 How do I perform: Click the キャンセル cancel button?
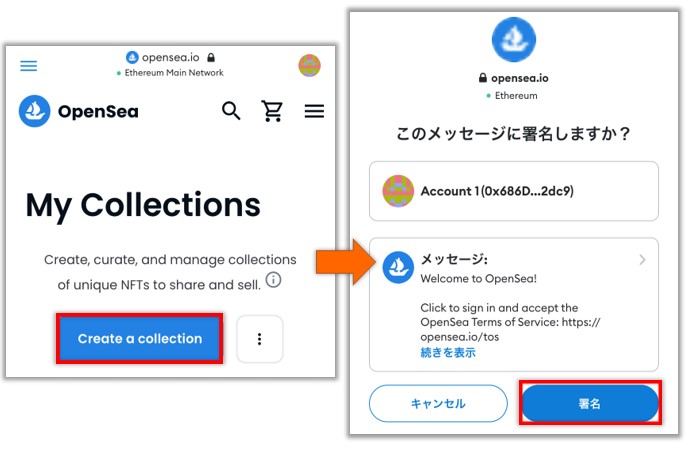point(438,403)
